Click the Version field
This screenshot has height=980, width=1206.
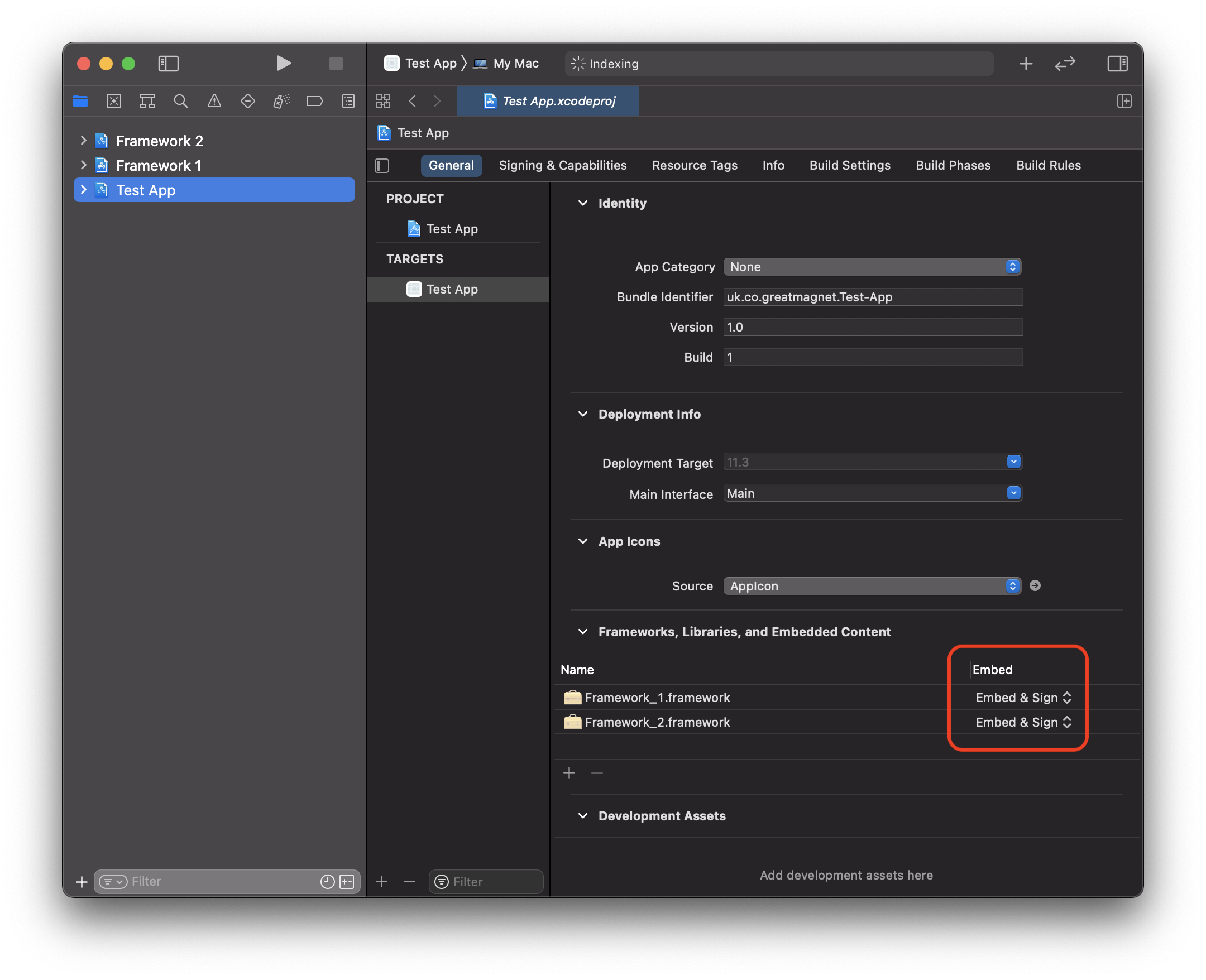[872, 327]
